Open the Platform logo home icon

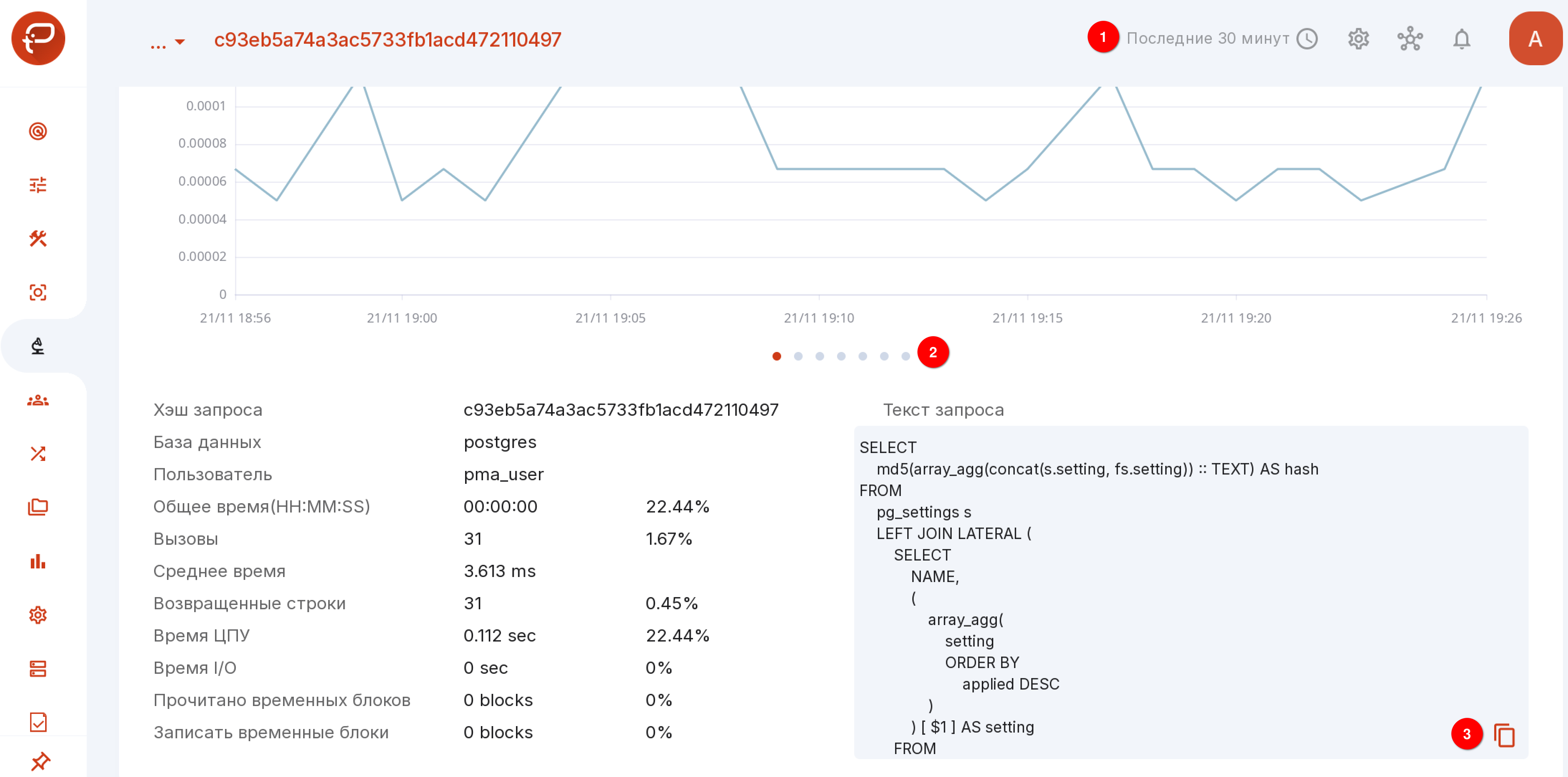38,38
